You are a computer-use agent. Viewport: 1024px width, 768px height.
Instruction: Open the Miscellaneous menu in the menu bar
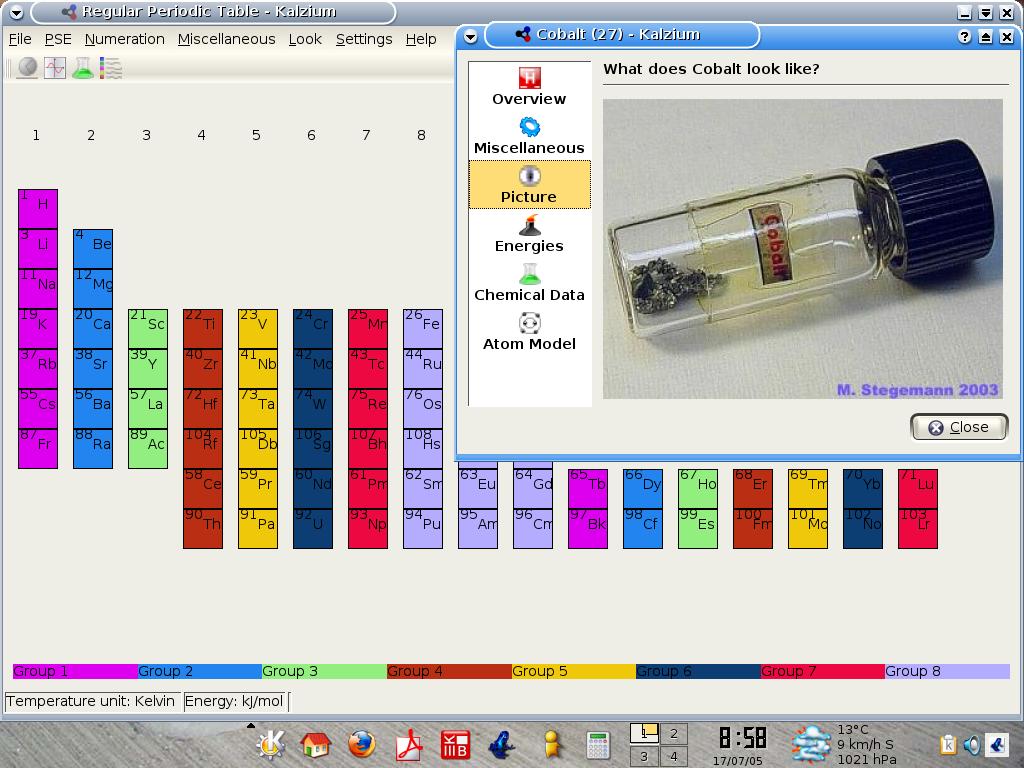(227, 39)
